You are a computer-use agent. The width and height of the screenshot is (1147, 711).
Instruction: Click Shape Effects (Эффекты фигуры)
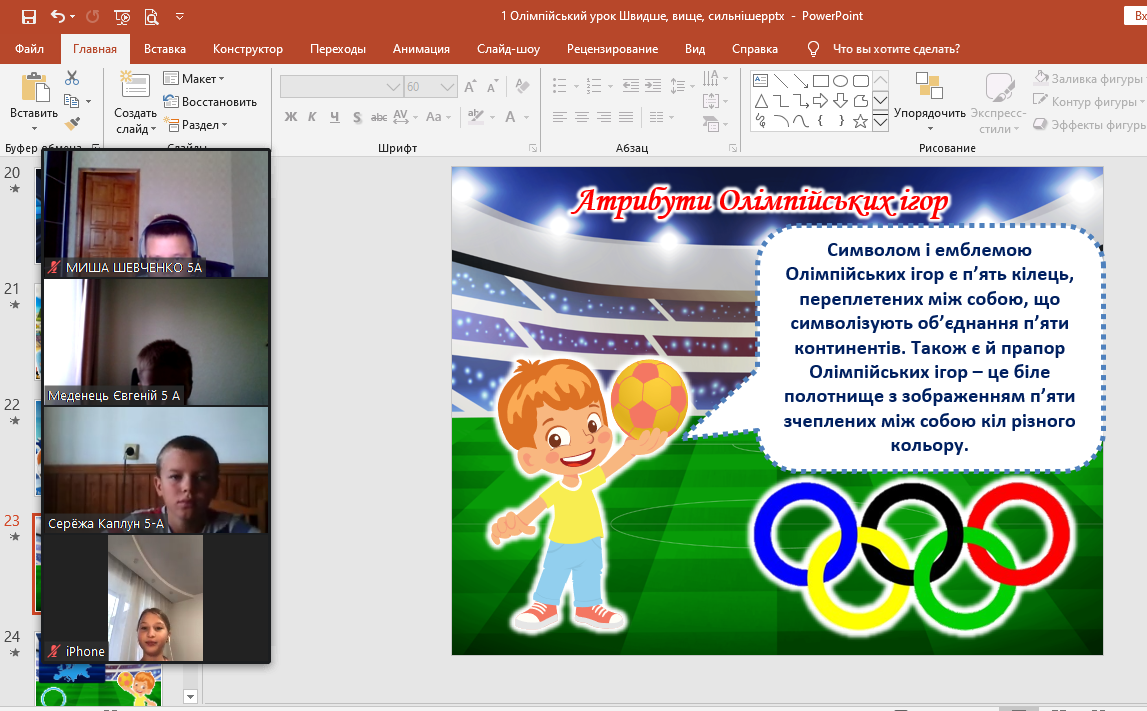pyautogui.click(x=1089, y=125)
